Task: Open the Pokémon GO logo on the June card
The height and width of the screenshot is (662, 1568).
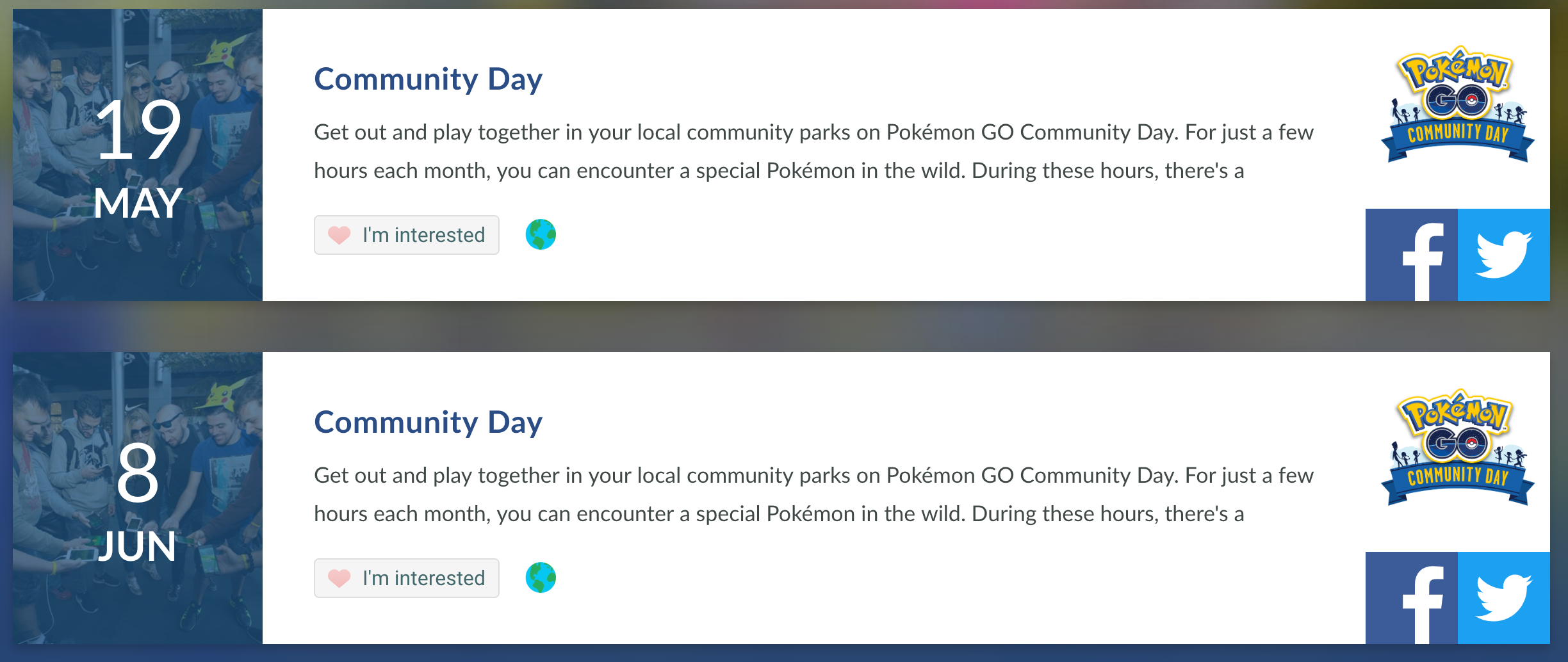Action: 1457,449
